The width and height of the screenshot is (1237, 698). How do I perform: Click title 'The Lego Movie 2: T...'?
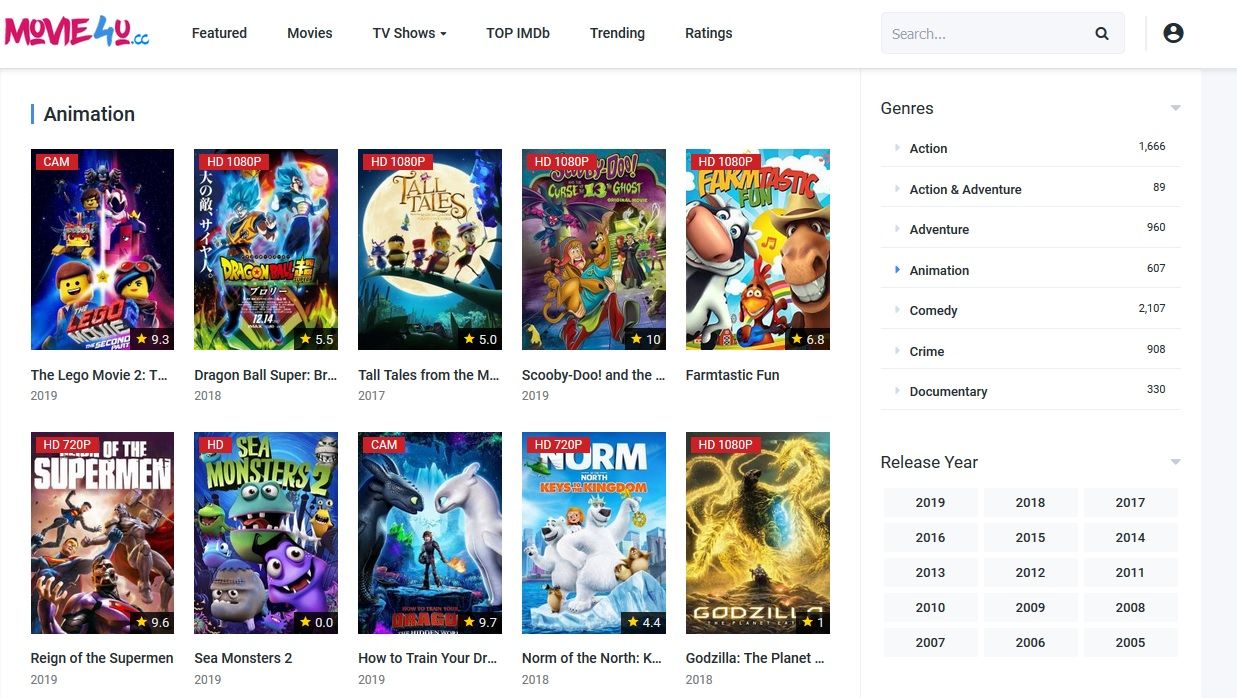tap(99, 375)
